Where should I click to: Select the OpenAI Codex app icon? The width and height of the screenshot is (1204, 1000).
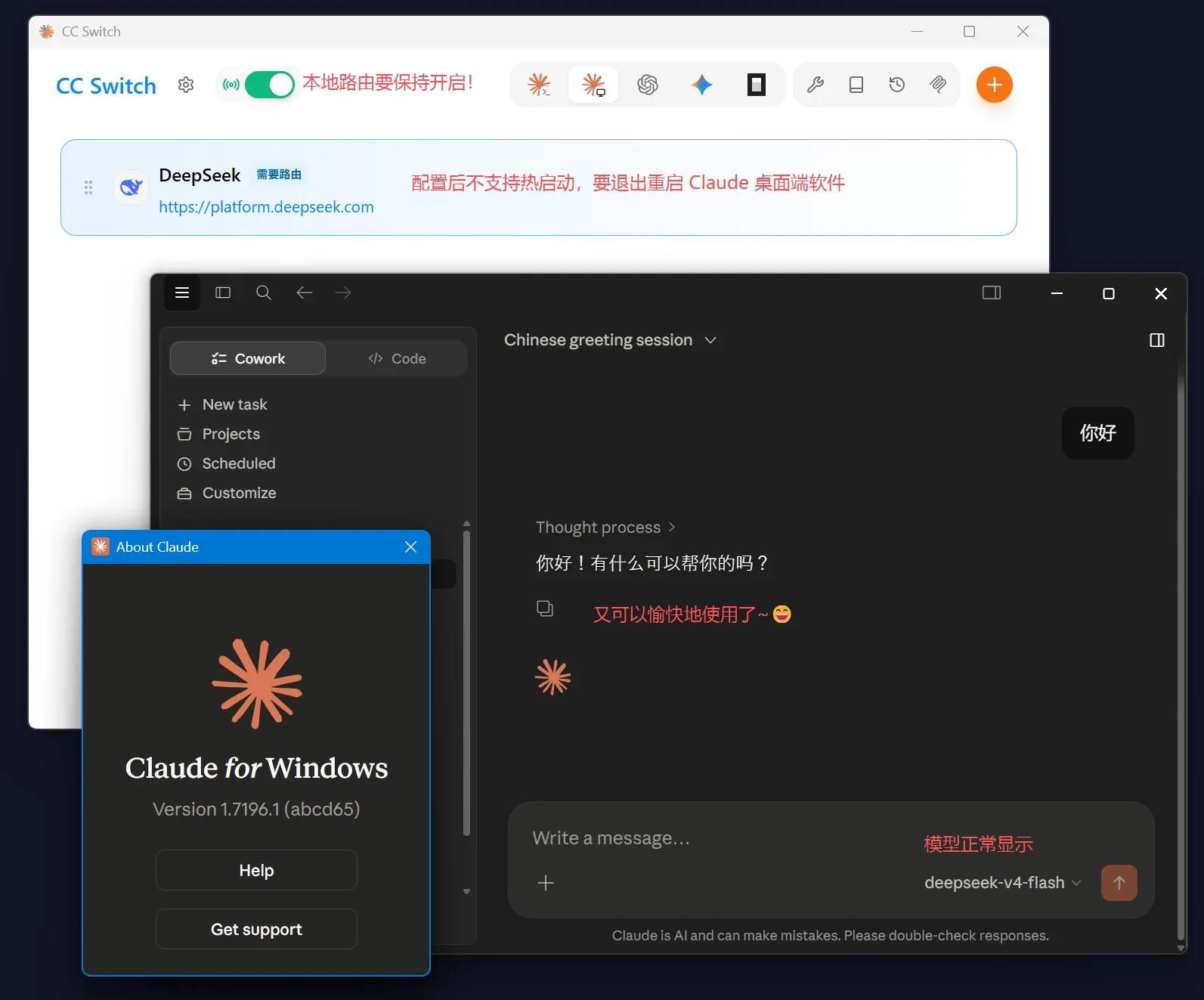pos(648,85)
